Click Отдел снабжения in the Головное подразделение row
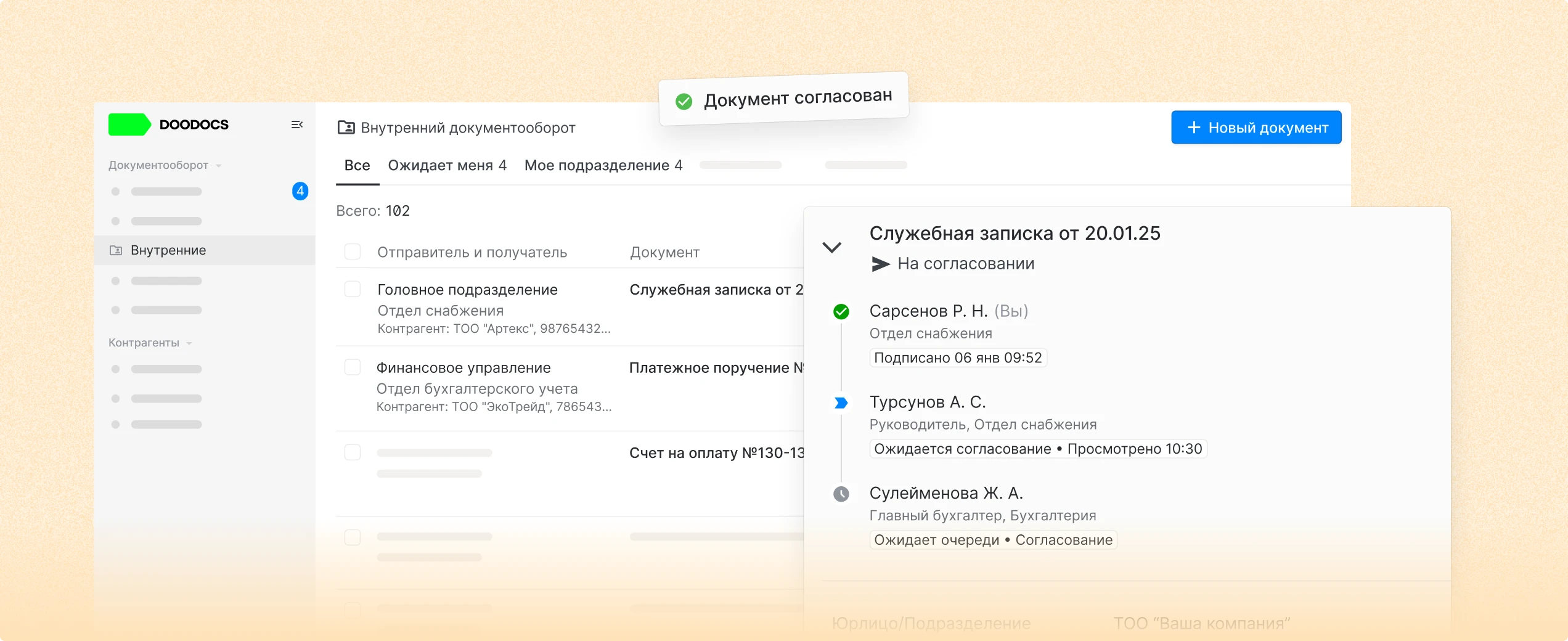1568x641 pixels. click(440, 311)
